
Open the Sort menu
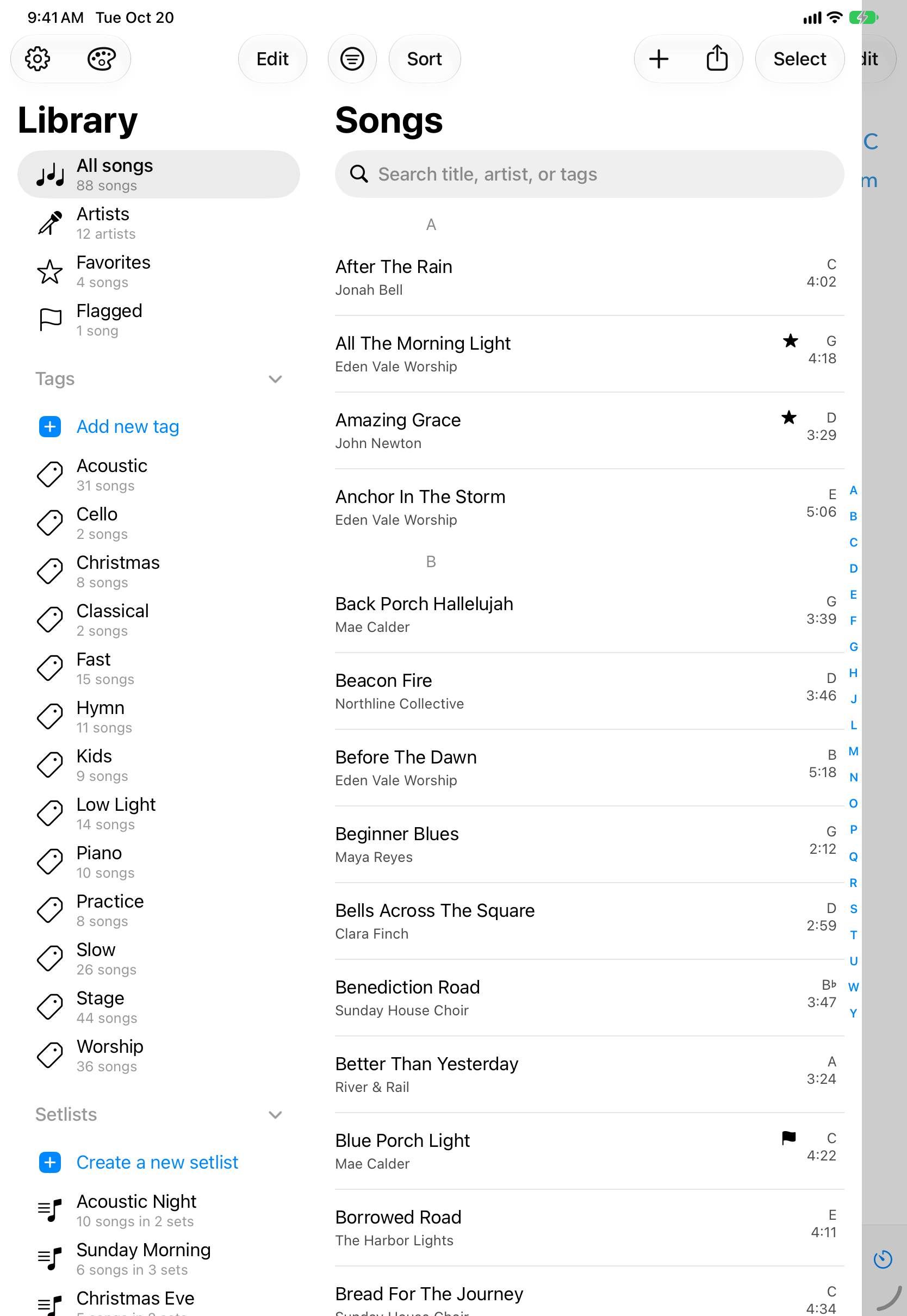(425, 59)
